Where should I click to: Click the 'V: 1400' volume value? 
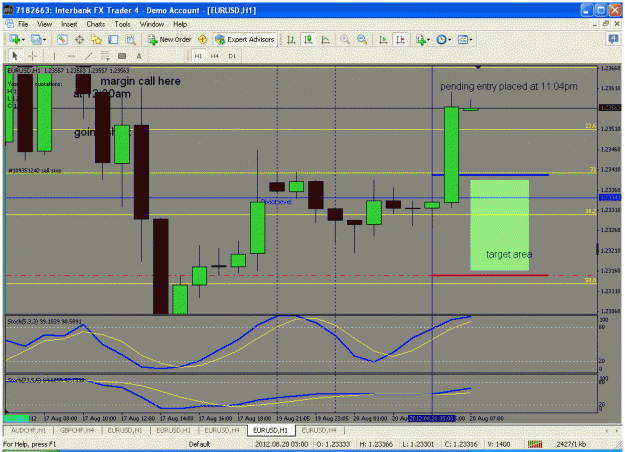499,444
